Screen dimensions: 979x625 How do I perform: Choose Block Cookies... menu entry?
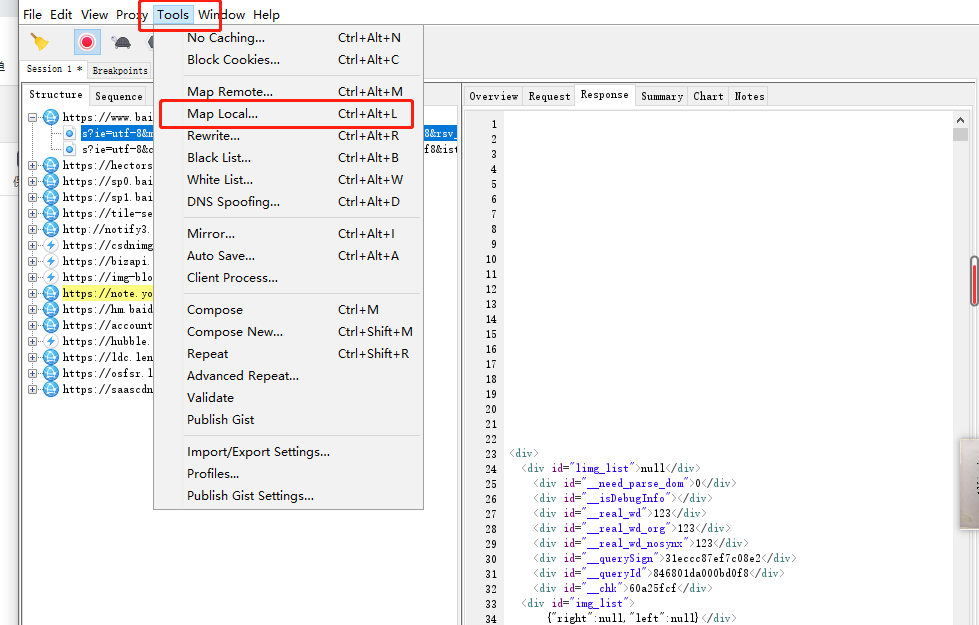288,60
